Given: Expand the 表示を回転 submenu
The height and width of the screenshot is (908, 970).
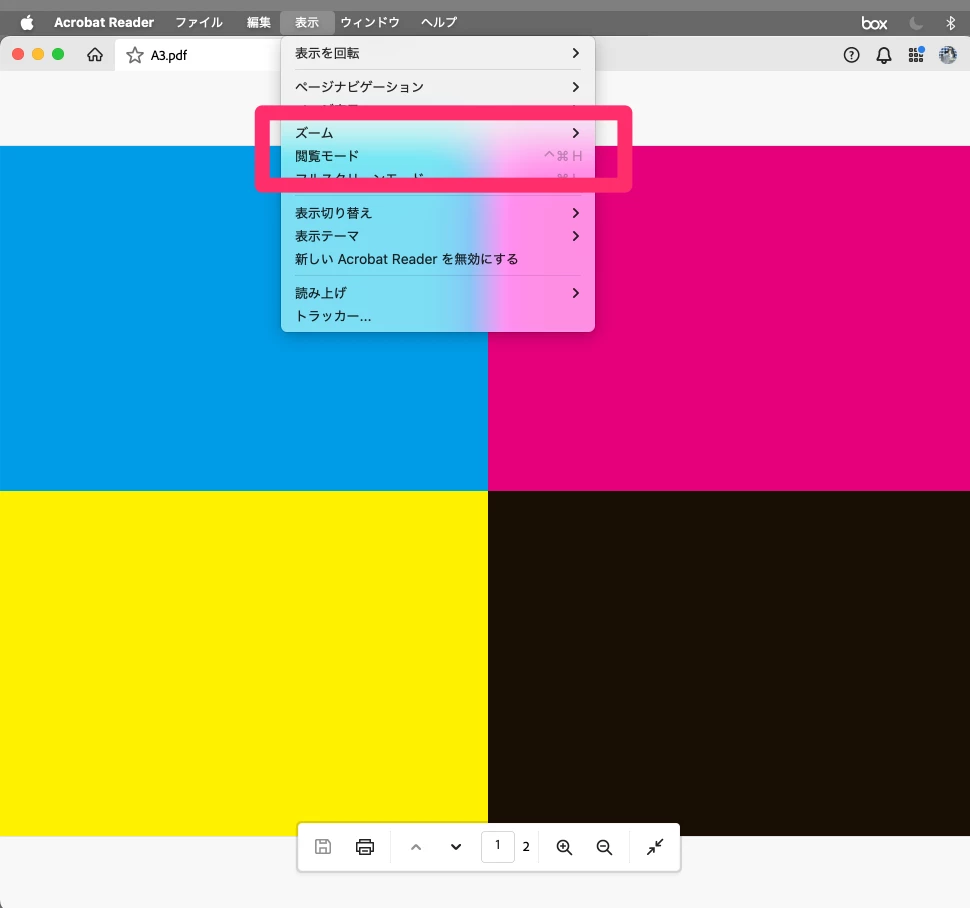Looking at the screenshot, I should click(x=437, y=53).
